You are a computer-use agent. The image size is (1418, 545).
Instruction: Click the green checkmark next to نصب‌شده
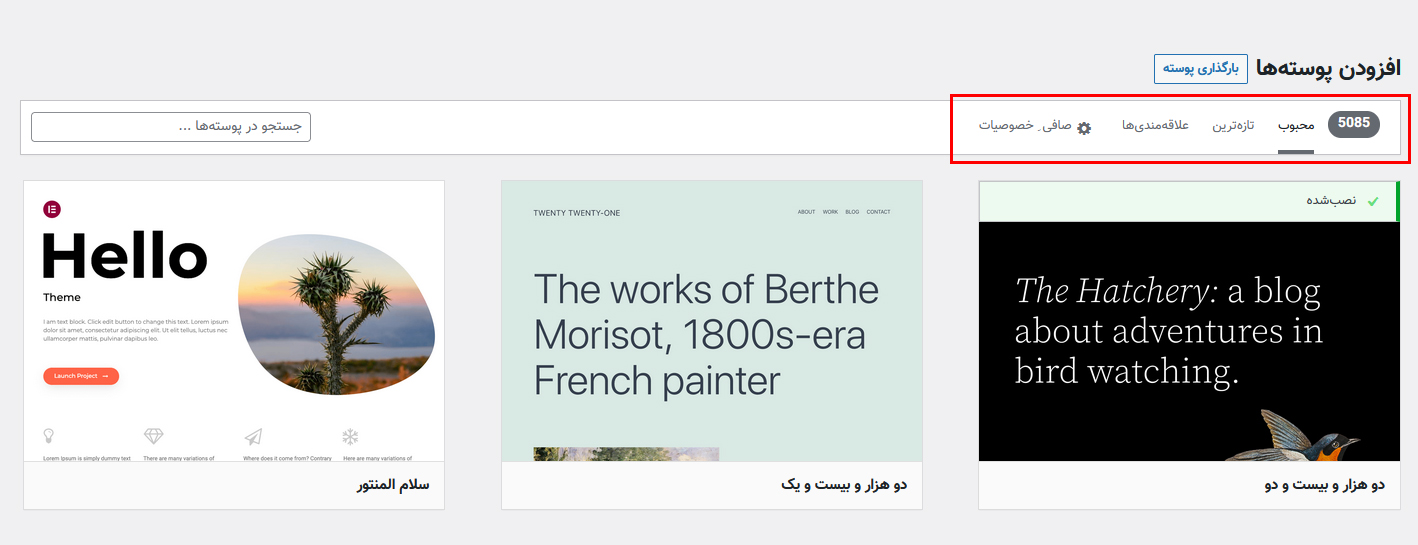(x=1373, y=201)
